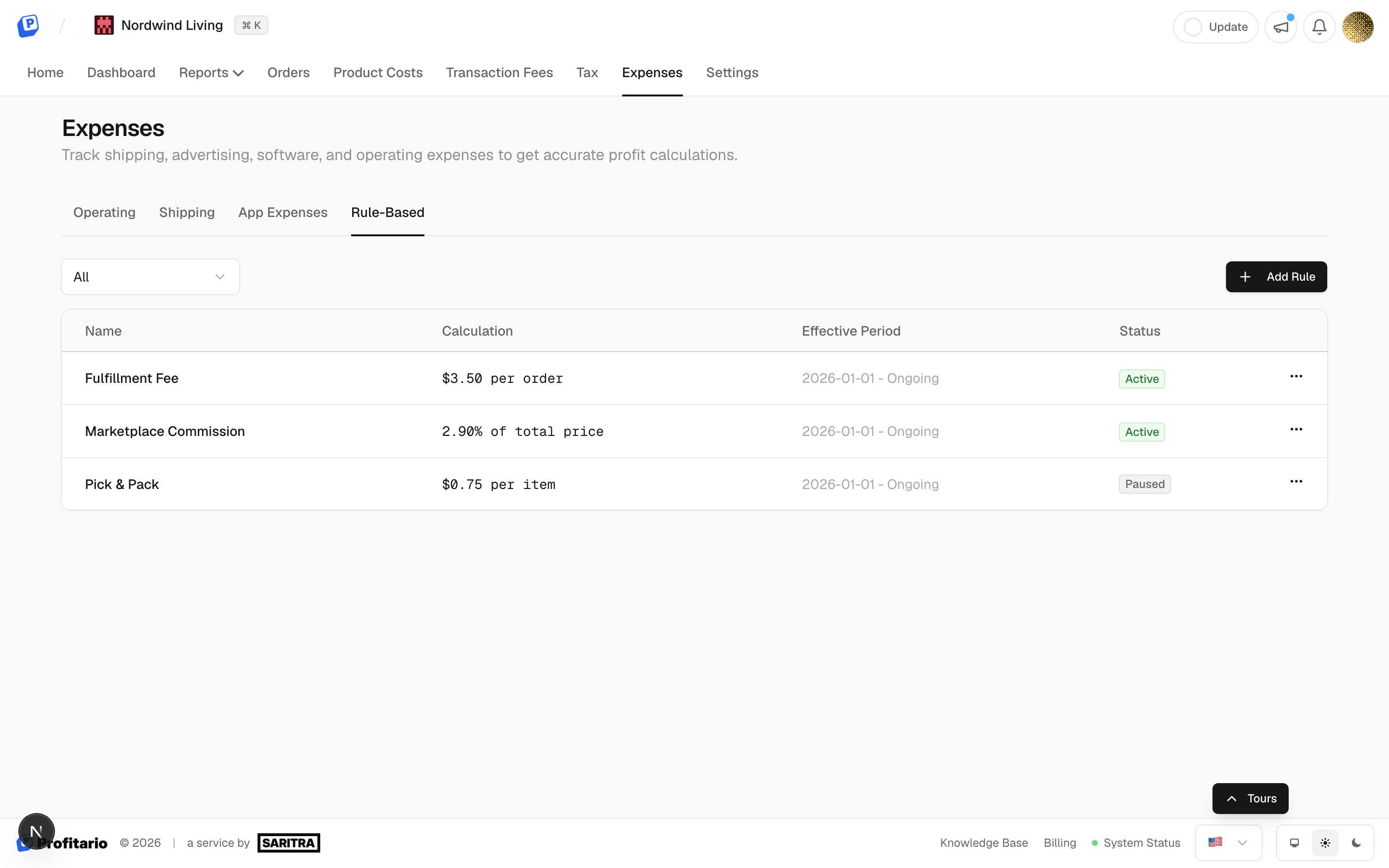This screenshot has width=1389, height=868.
Task: Open the All status filter dropdown
Action: coord(150,277)
